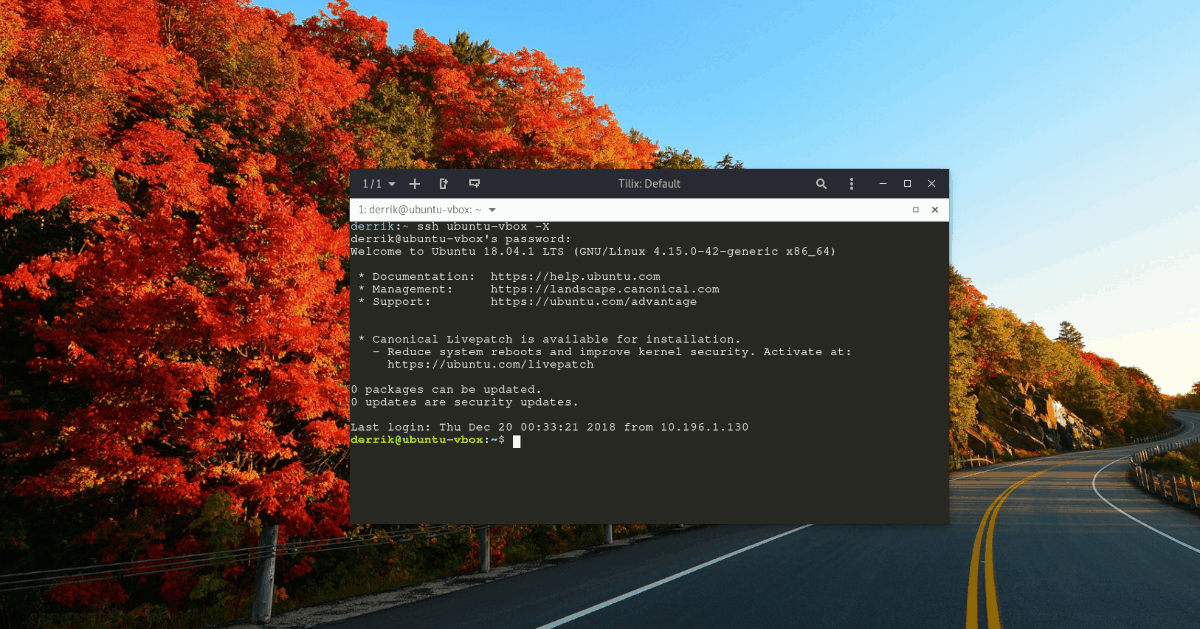Add a new session with plus icon

(x=415, y=184)
